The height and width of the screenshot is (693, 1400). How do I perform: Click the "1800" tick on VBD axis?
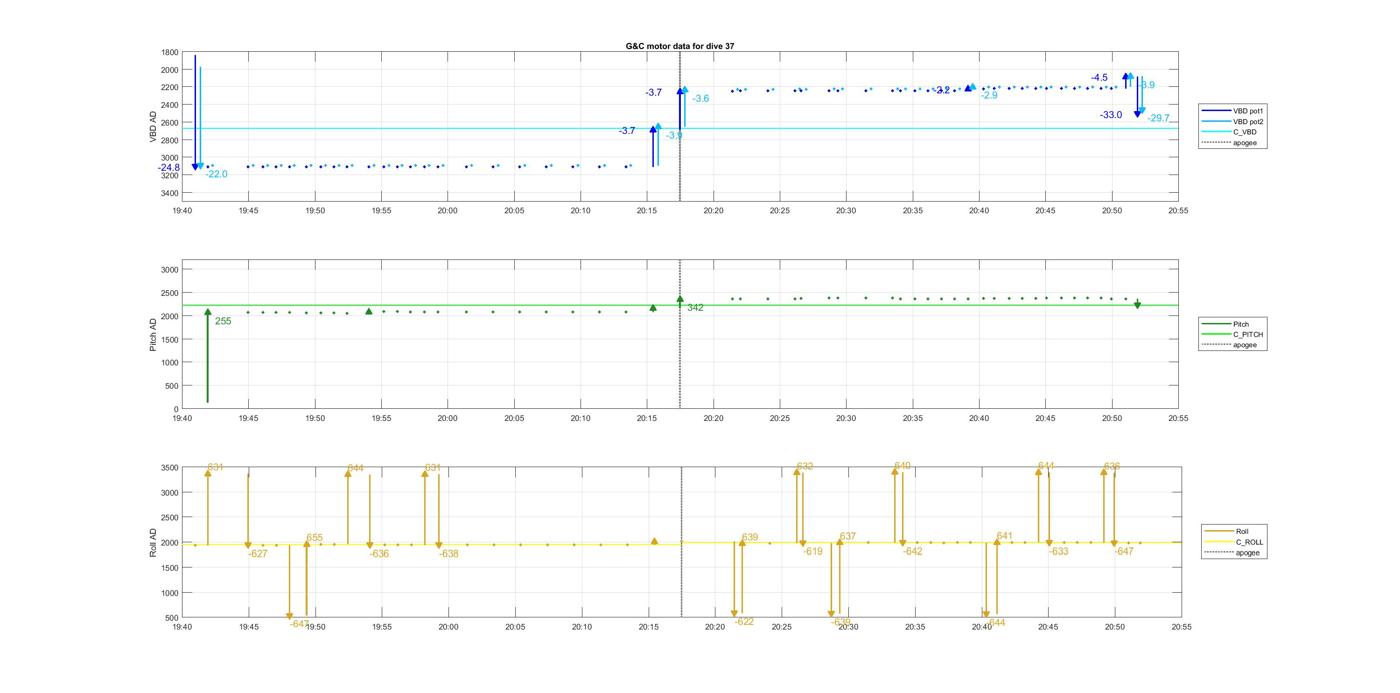coord(169,53)
